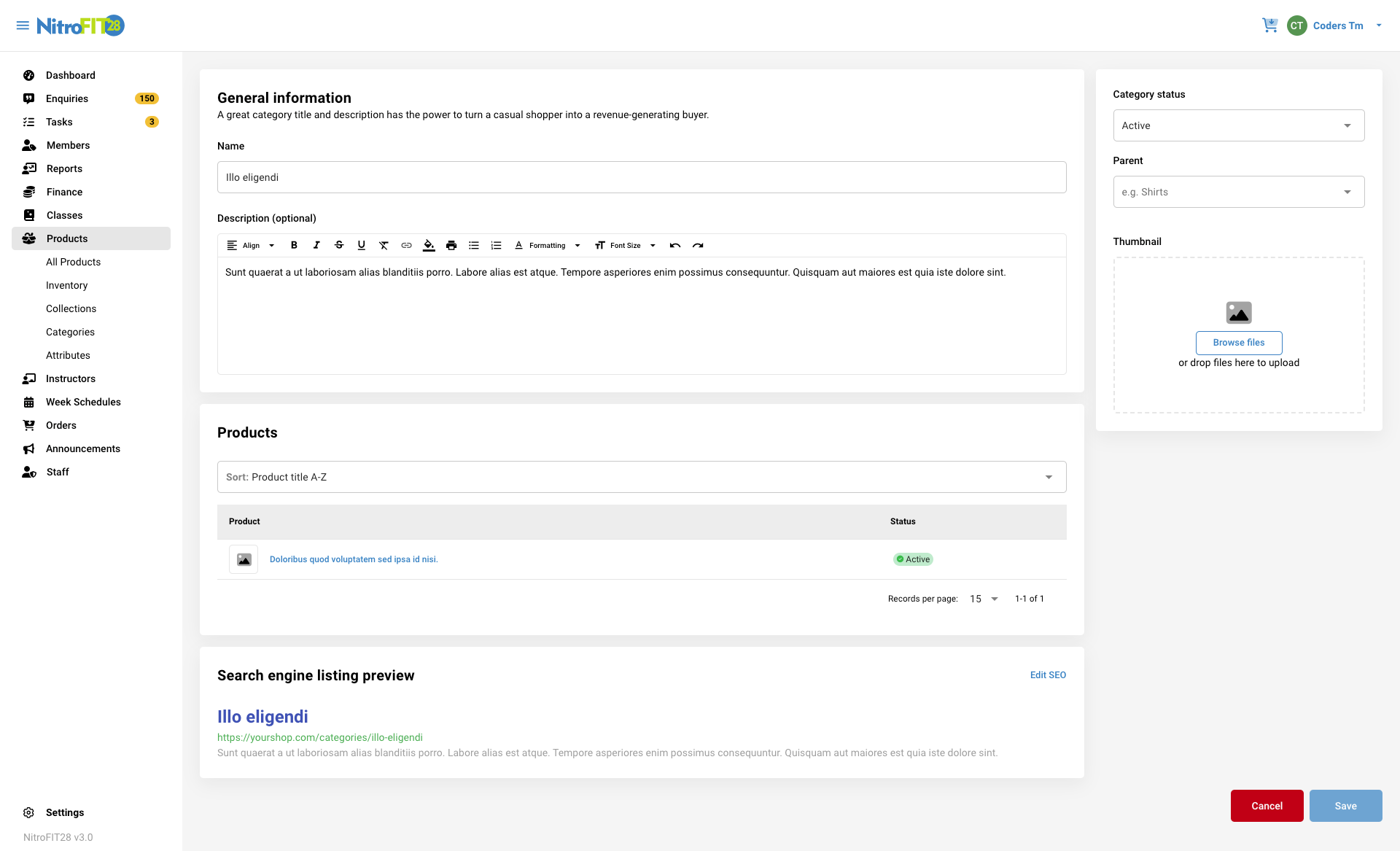Click the insert link icon

tap(406, 246)
